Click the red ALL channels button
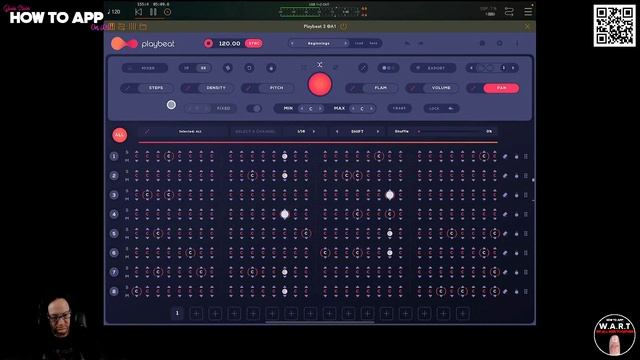The image size is (640, 360). pyautogui.click(x=120, y=135)
